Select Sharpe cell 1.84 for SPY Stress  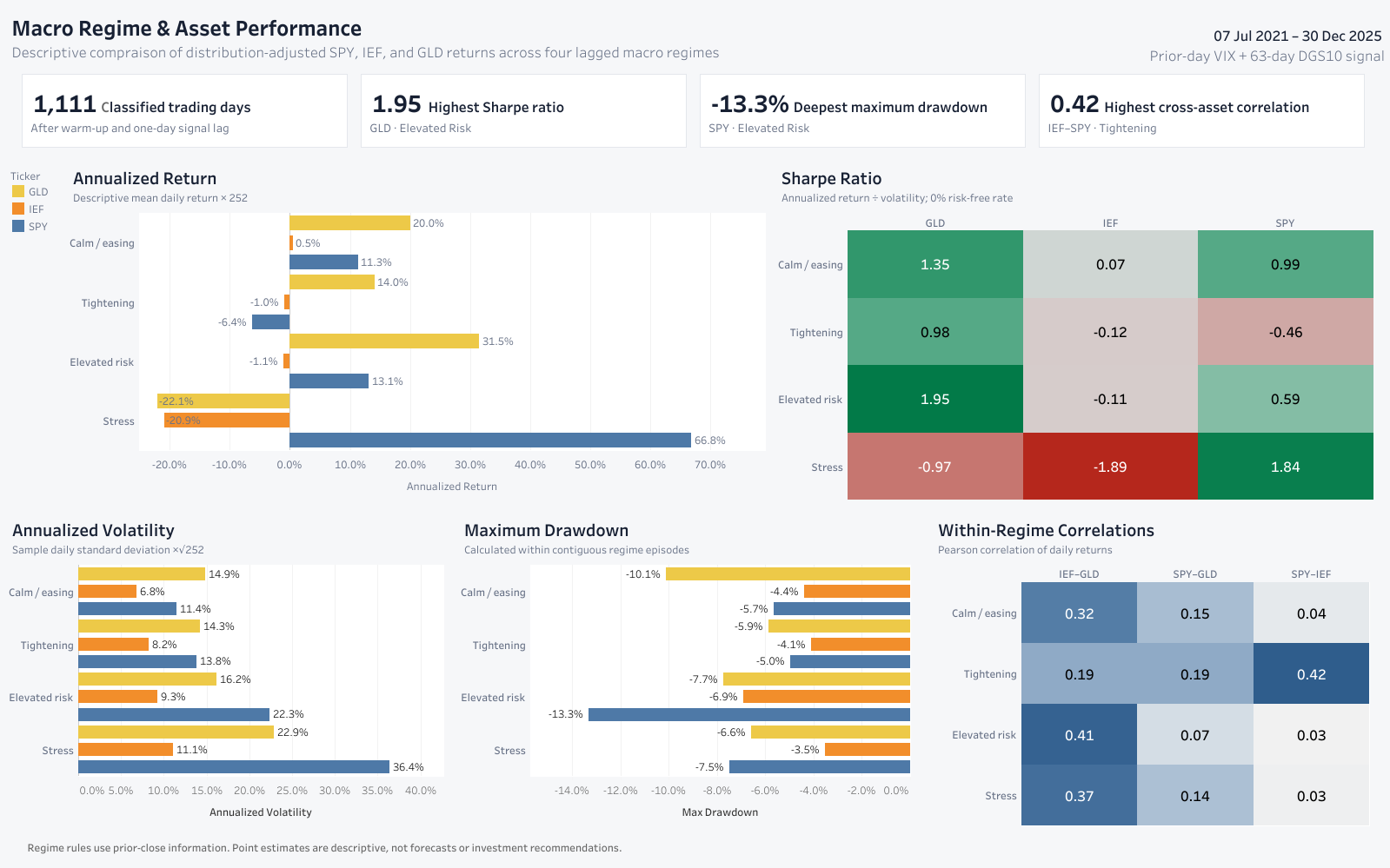pyautogui.click(x=1286, y=467)
